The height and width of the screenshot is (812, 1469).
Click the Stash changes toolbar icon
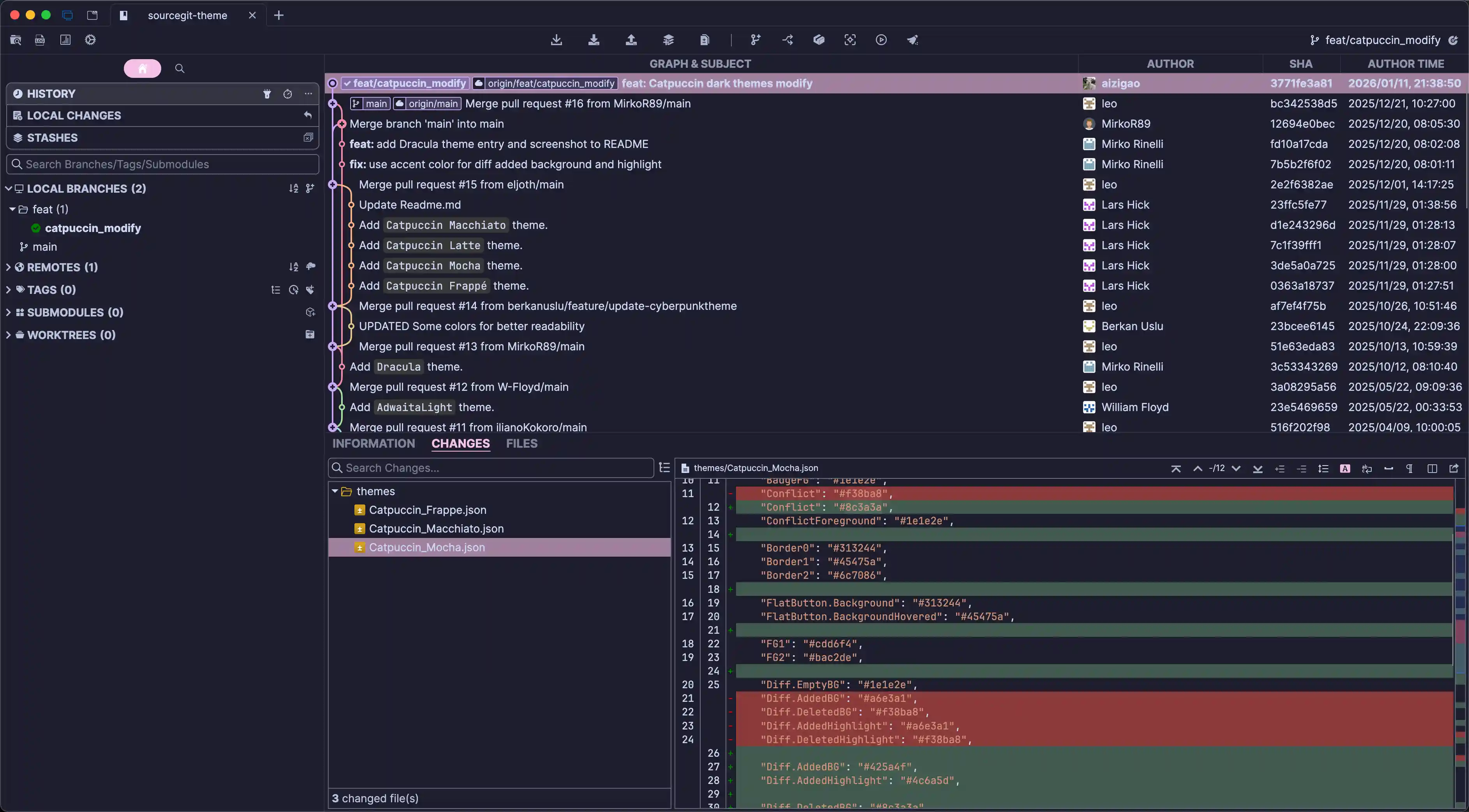[x=668, y=40]
